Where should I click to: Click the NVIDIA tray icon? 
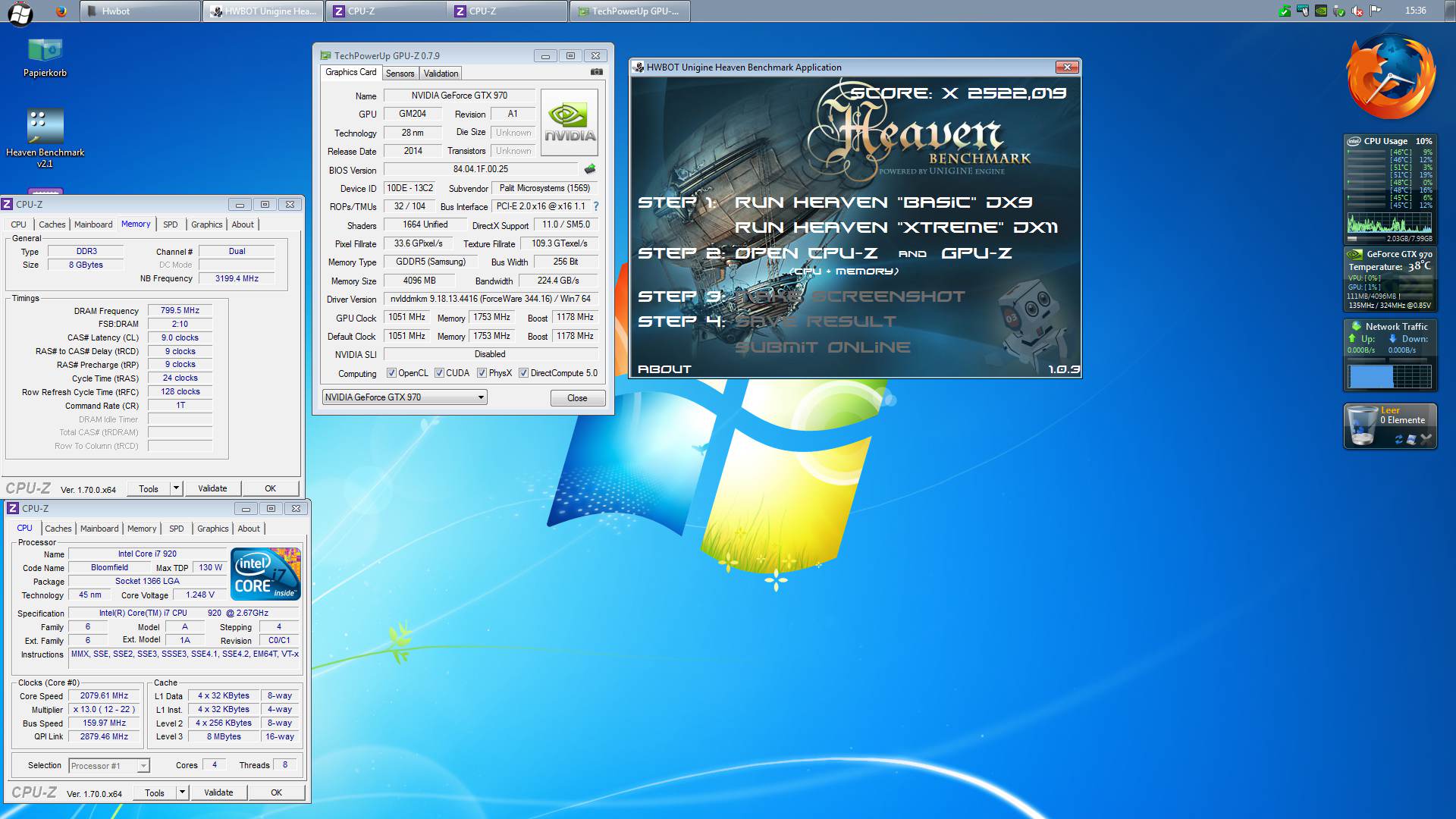pos(1321,11)
